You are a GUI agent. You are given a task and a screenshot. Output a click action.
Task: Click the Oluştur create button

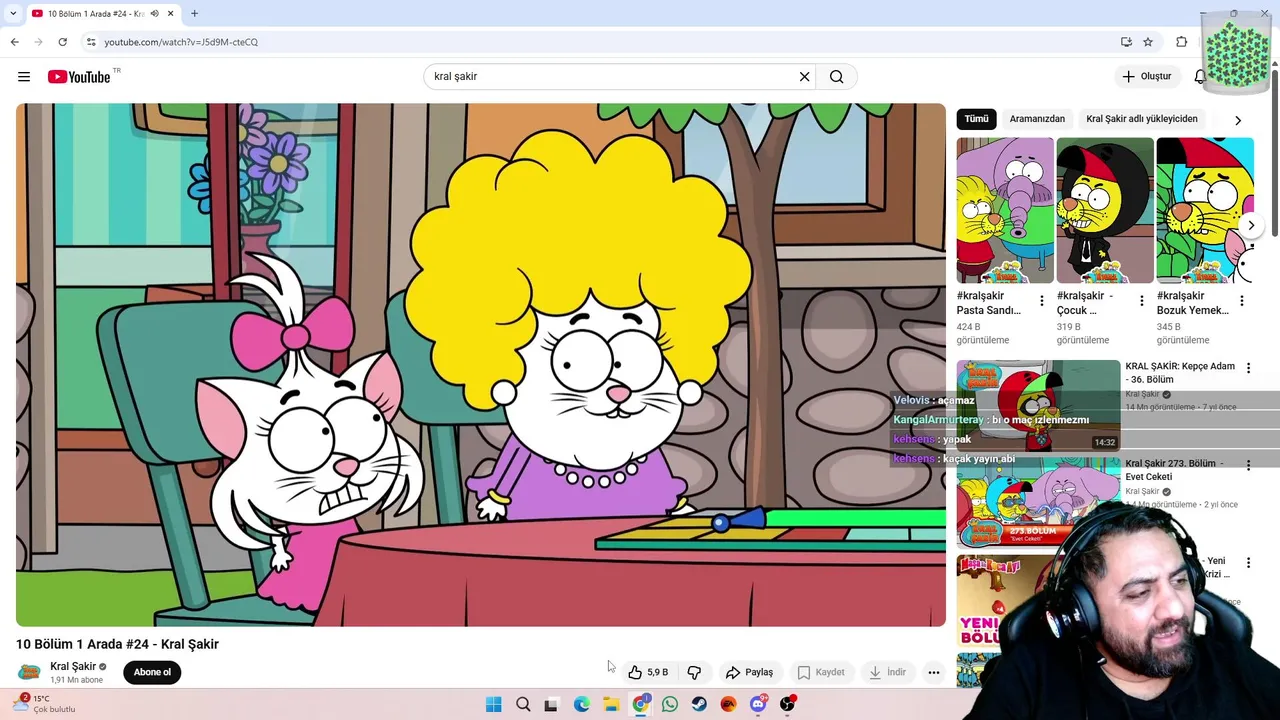(1146, 77)
